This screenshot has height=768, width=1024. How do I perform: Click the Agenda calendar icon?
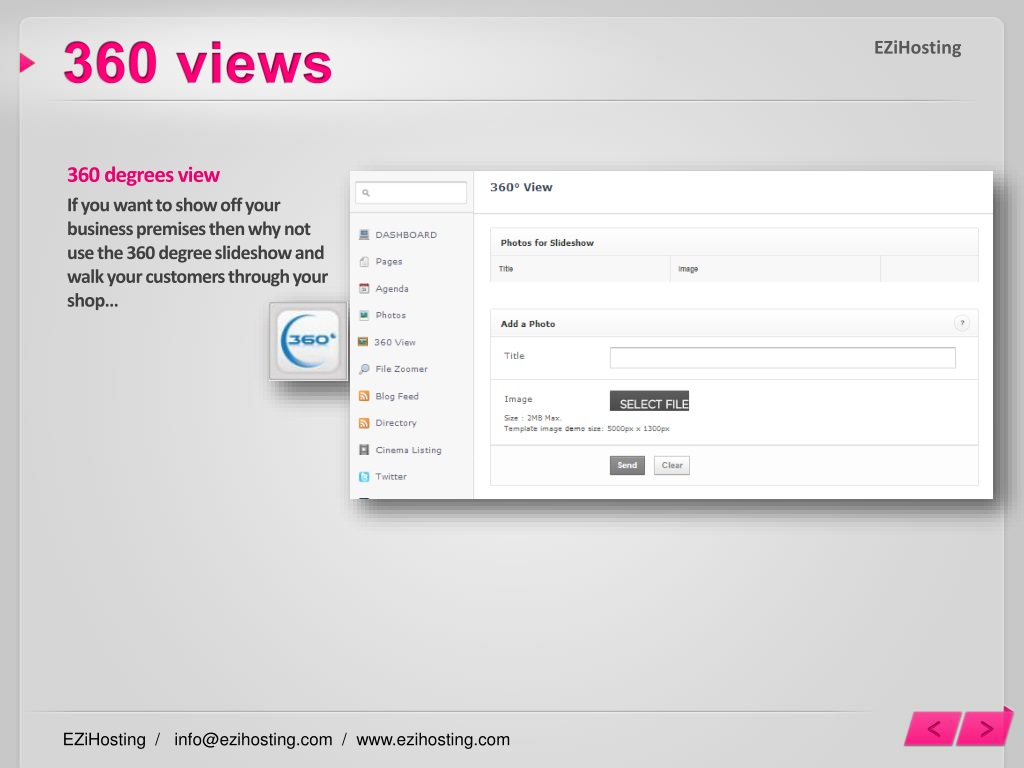(x=364, y=288)
